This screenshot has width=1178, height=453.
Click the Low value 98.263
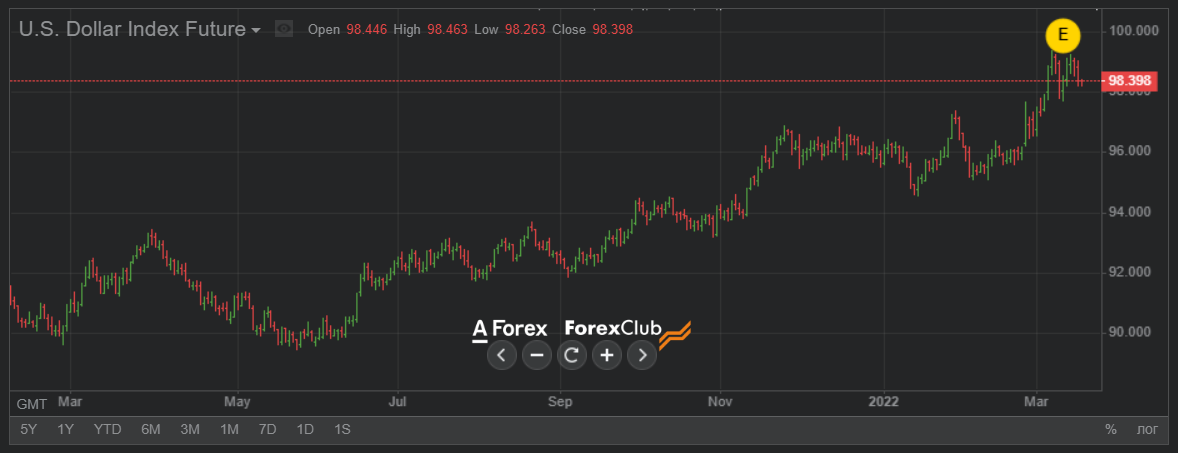(524, 30)
